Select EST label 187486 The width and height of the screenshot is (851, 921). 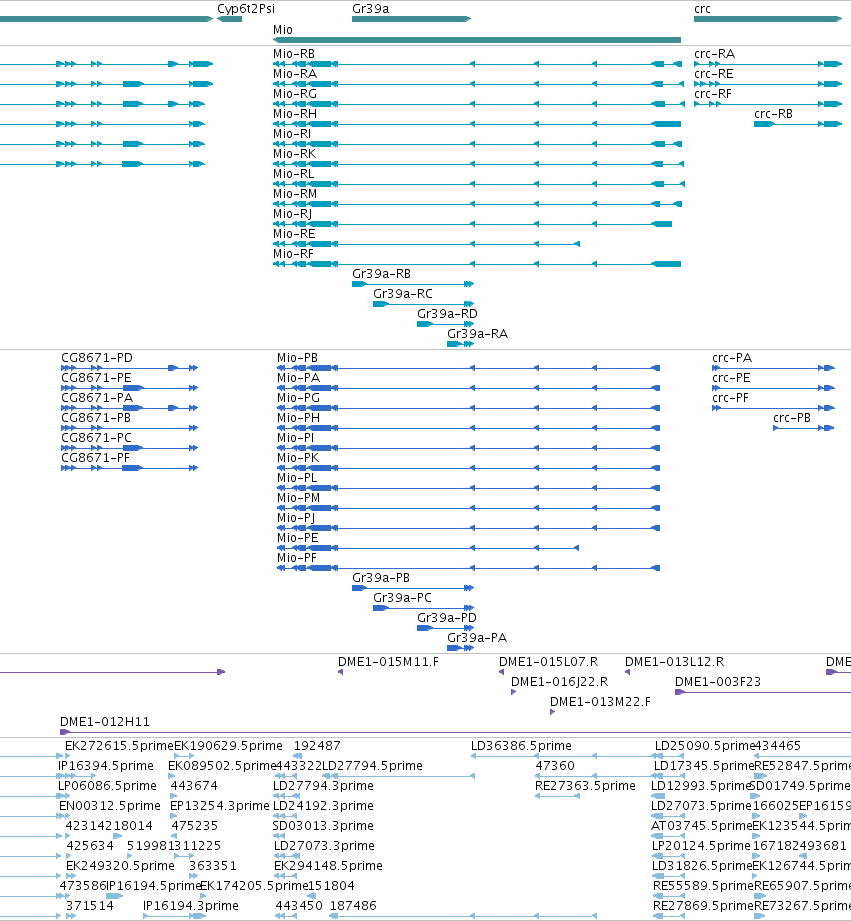tap(353, 906)
